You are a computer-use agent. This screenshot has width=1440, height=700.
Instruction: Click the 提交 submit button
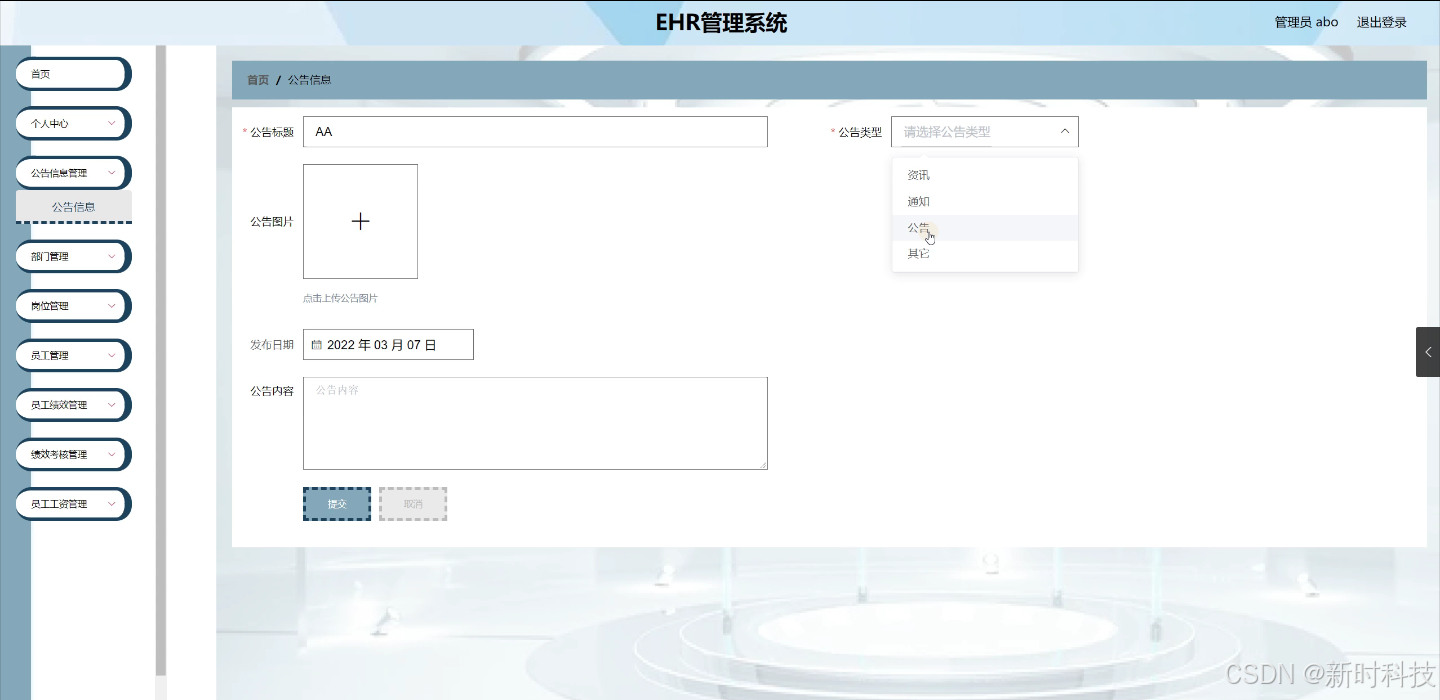pyautogui.click(x=336, y=503)
